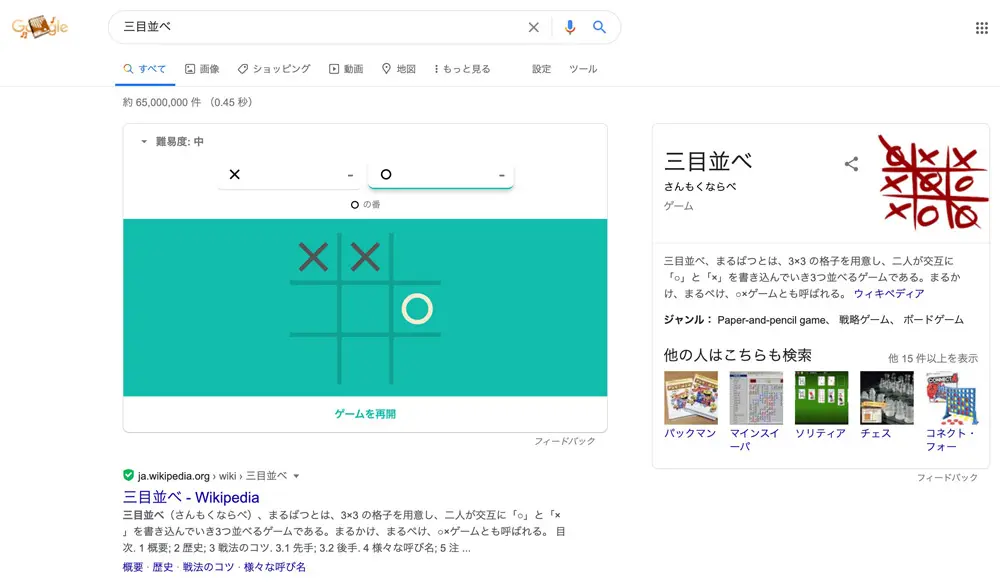
Task: Click the top-right empty board cell
Action: [417, 258]
